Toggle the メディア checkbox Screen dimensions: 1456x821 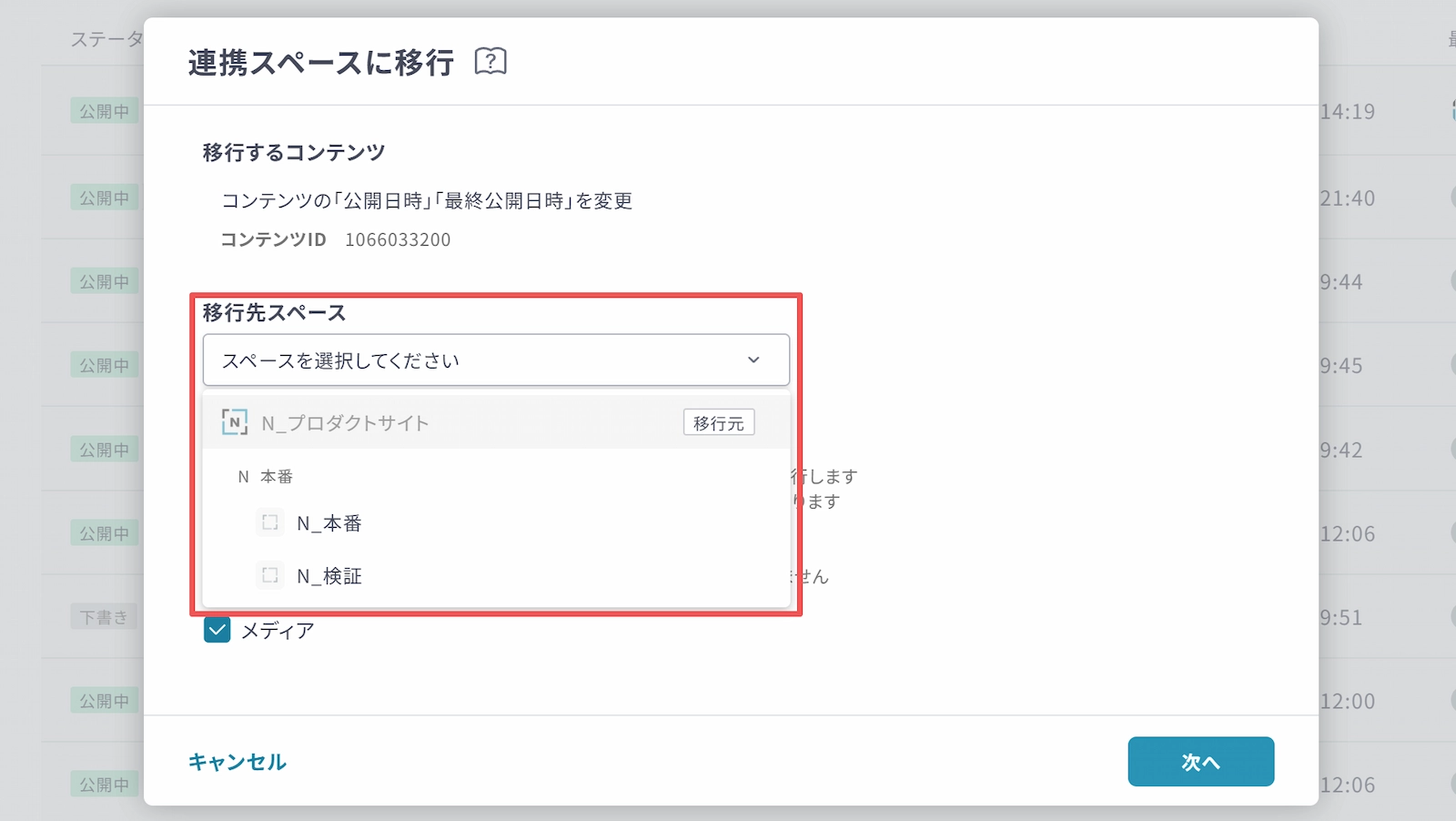tap(217, 630)
